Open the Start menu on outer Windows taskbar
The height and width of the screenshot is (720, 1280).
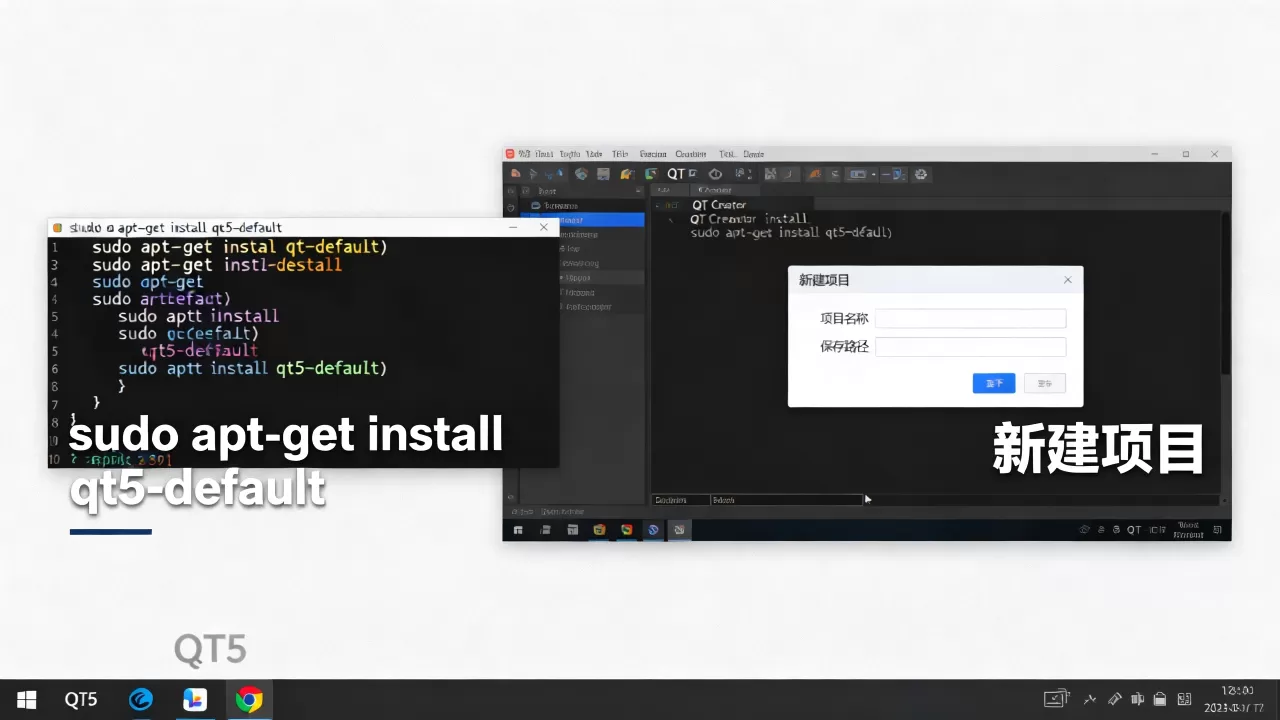(27, 700)
